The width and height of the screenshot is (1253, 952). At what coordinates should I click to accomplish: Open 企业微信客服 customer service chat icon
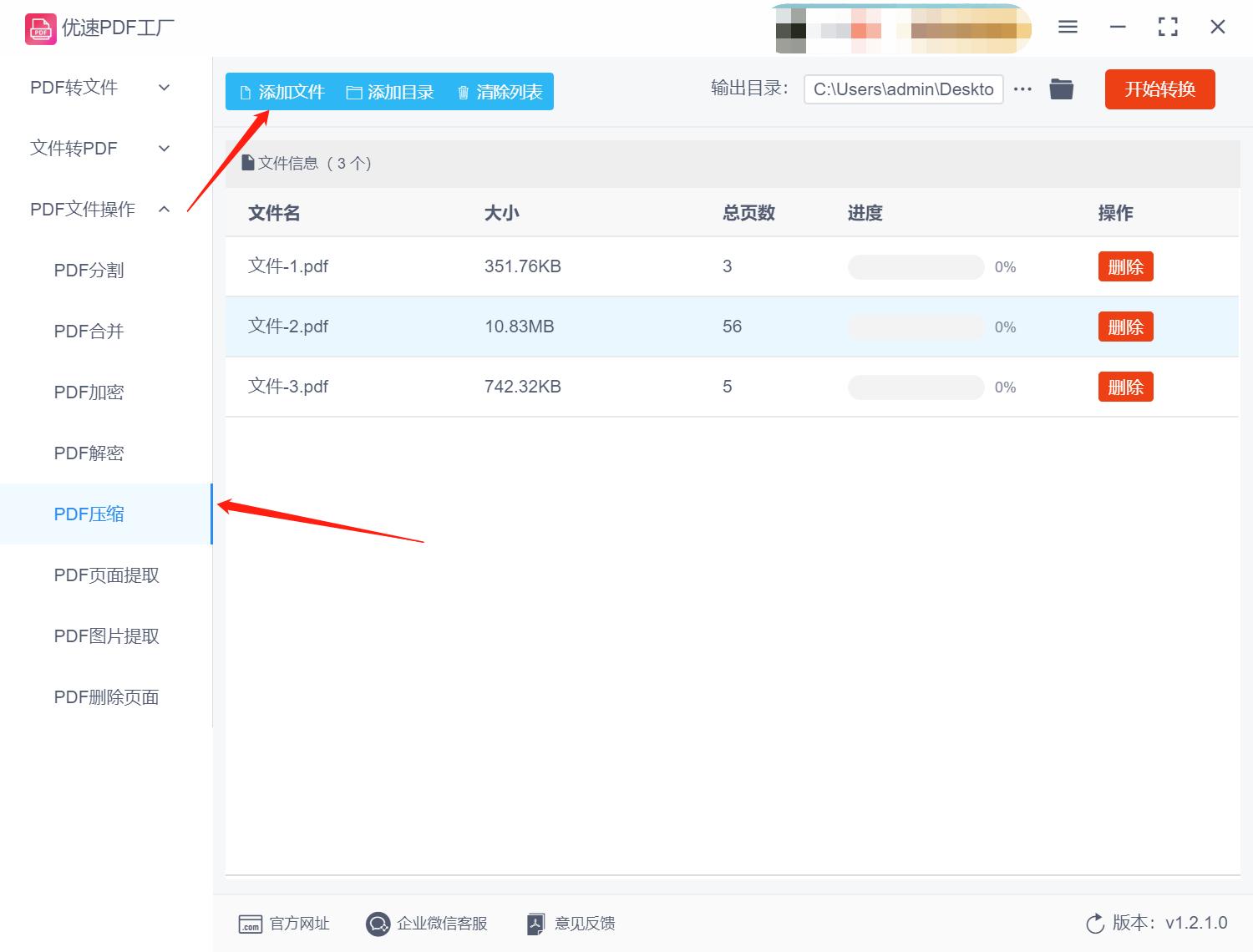pos(378,924)
